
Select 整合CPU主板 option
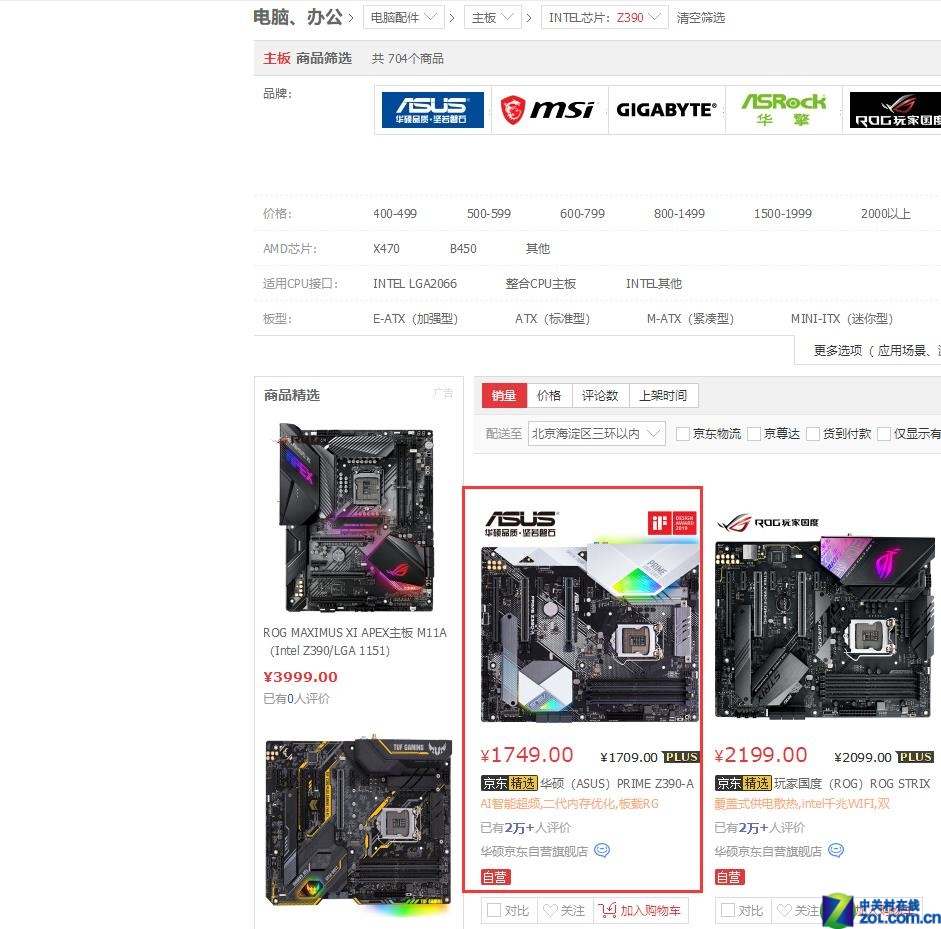[x=541, y=283]
